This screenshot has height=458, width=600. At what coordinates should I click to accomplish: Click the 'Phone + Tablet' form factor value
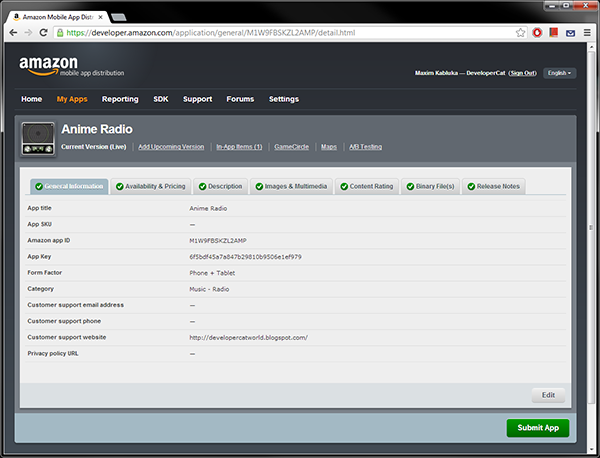click(x=212, y=273)
